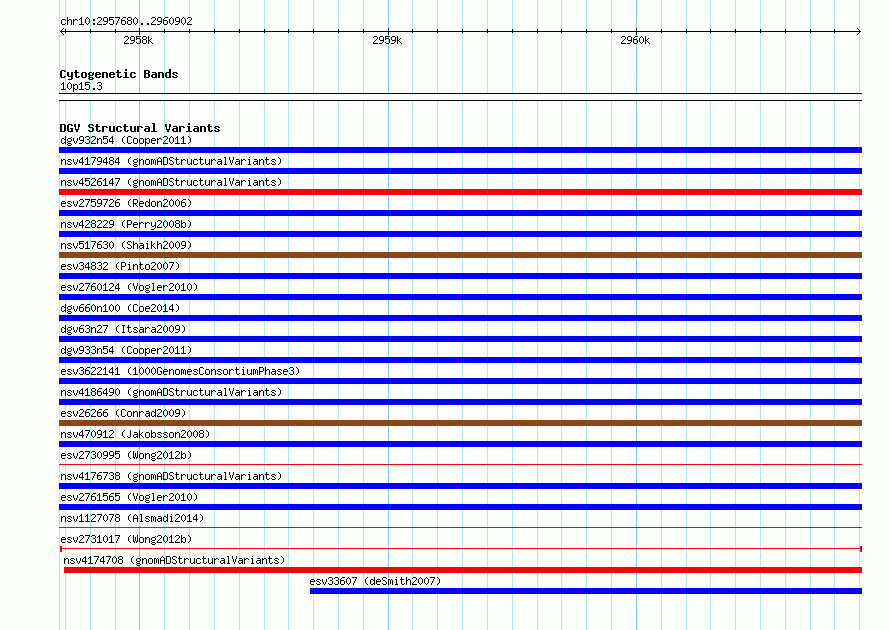The image size is (890, 630).
Task: Select the thin red line under nsv1127078
Action: pyautogui.click(x=460, y=528)
